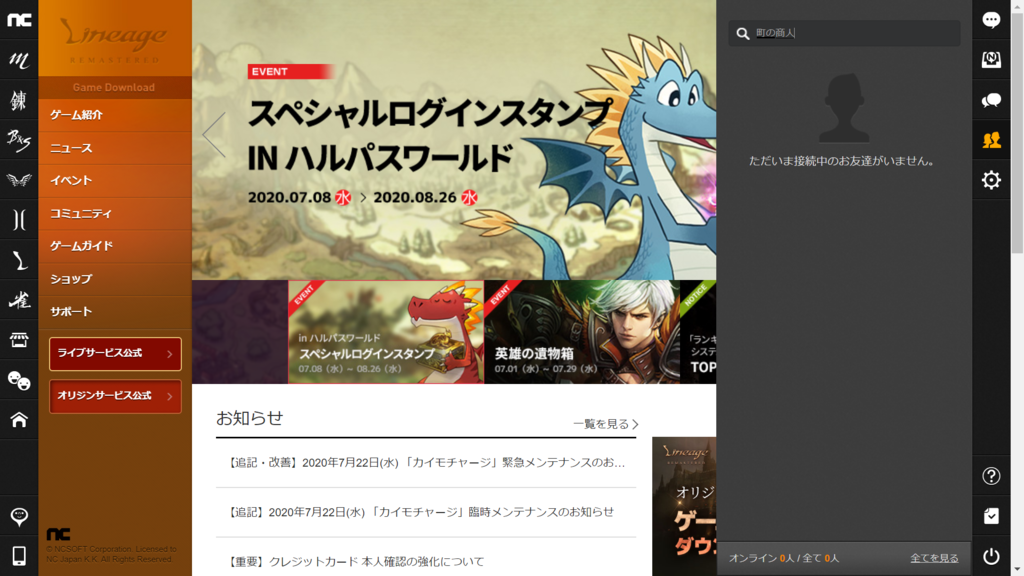This screenshot has width=1024, height=576.
Task: Click the main スペシャルログインスタンプ hero banner
Action: point(454,140)
